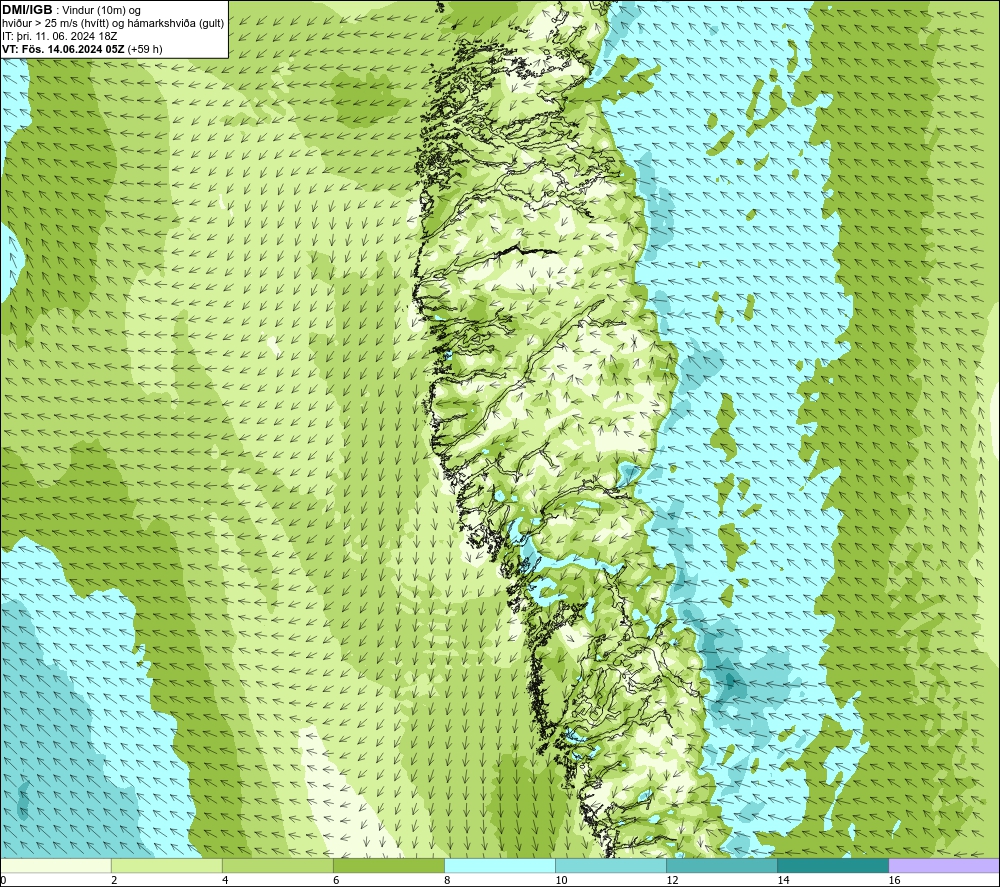
Task: Click the scale label "12"
Action: click(x=672, y=880)
